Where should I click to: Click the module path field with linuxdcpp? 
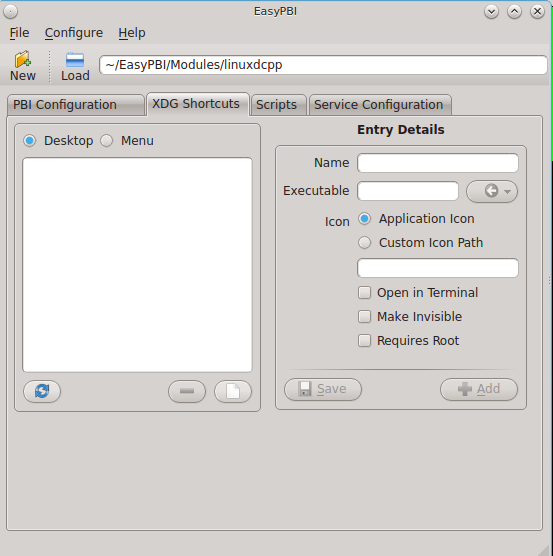click(x=323, y=65)
